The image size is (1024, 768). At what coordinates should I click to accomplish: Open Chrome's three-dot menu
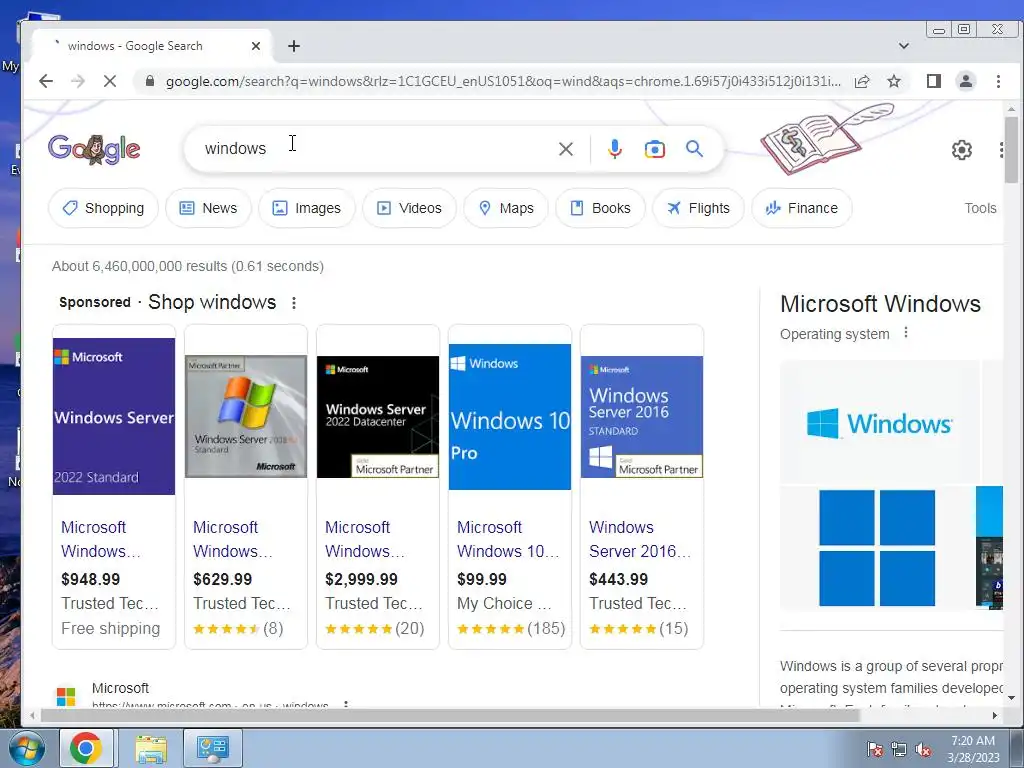[998, 81]
